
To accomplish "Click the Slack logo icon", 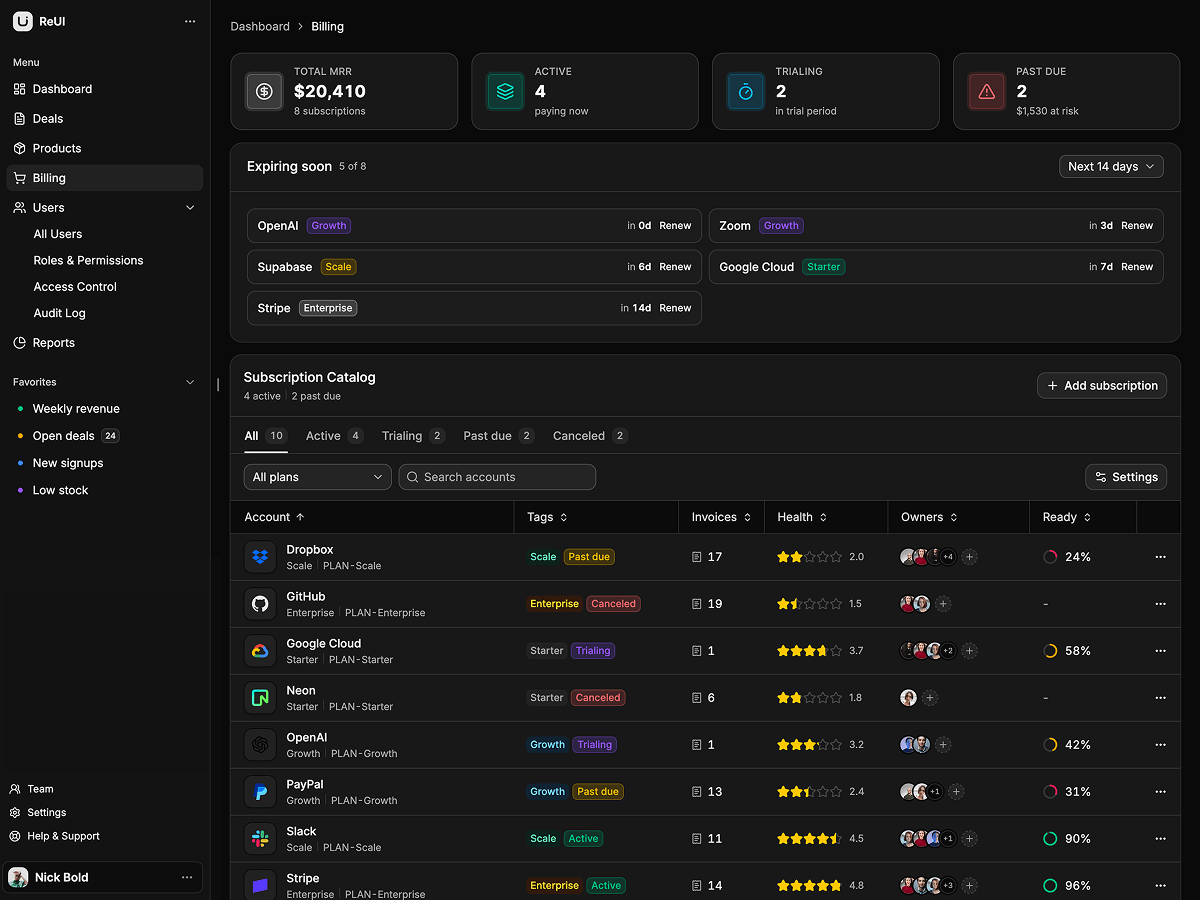I will pos(260,839).
